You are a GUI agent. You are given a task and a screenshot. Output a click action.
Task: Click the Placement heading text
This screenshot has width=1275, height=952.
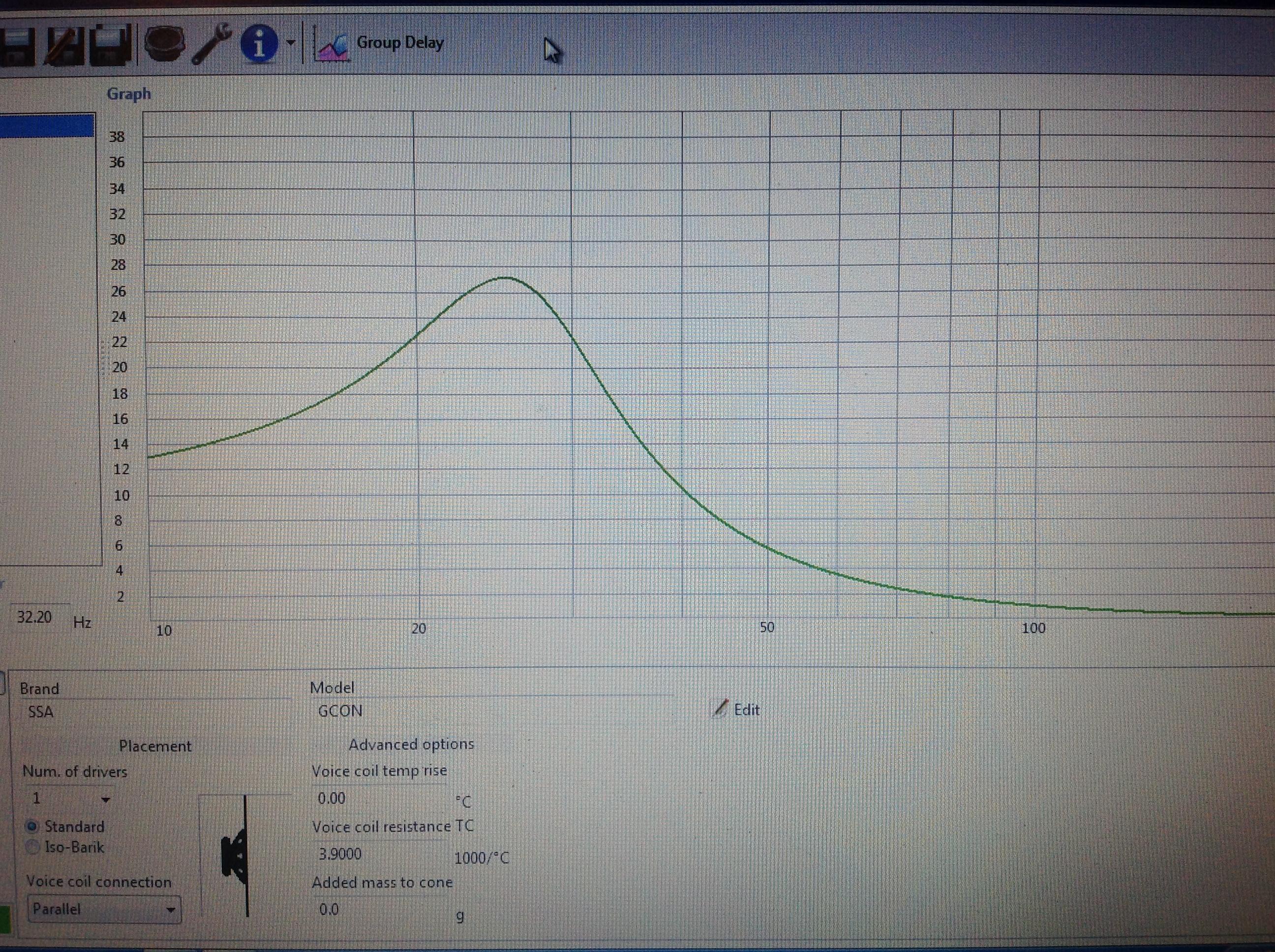155,746
